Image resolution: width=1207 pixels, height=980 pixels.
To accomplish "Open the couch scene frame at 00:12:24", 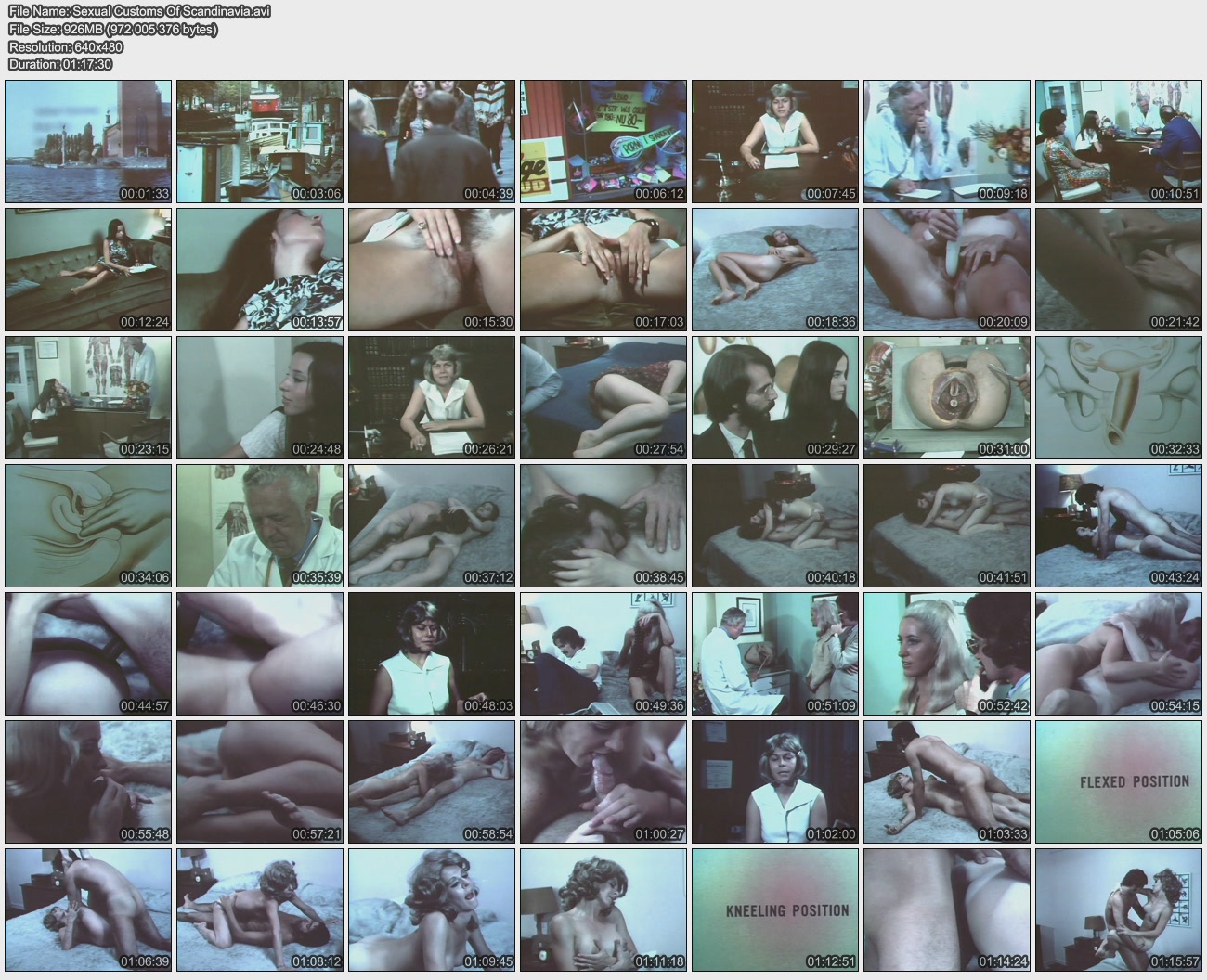I will tap(88, 269).
